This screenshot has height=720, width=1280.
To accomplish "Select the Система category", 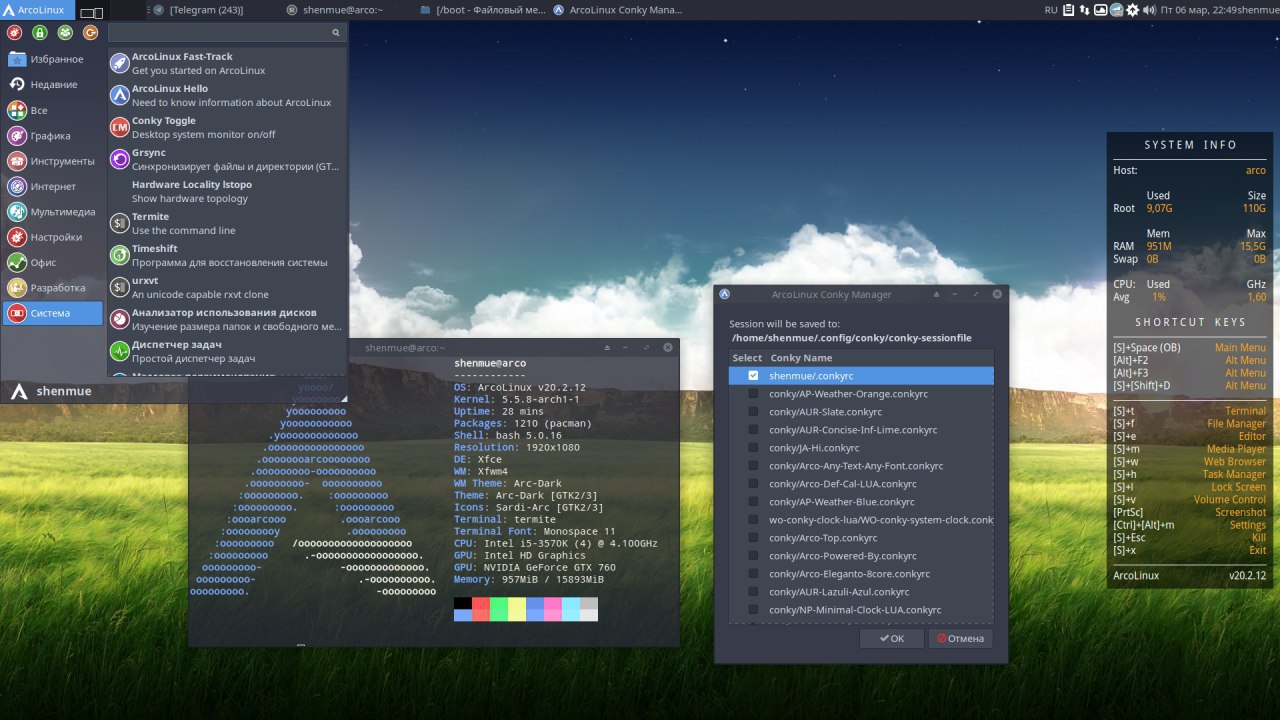I will [53, 313].
